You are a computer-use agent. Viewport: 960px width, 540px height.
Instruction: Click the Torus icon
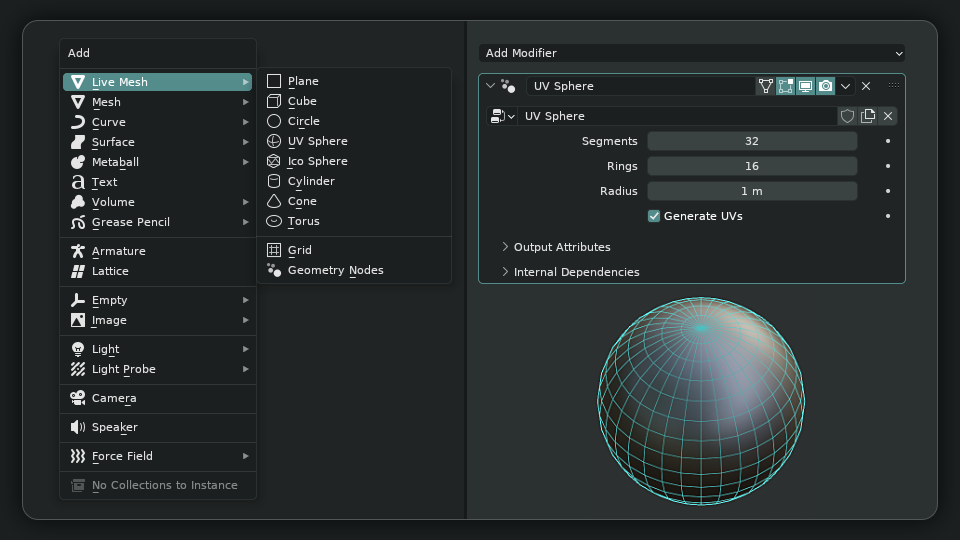pyautogui.click(x=274, y=221)
